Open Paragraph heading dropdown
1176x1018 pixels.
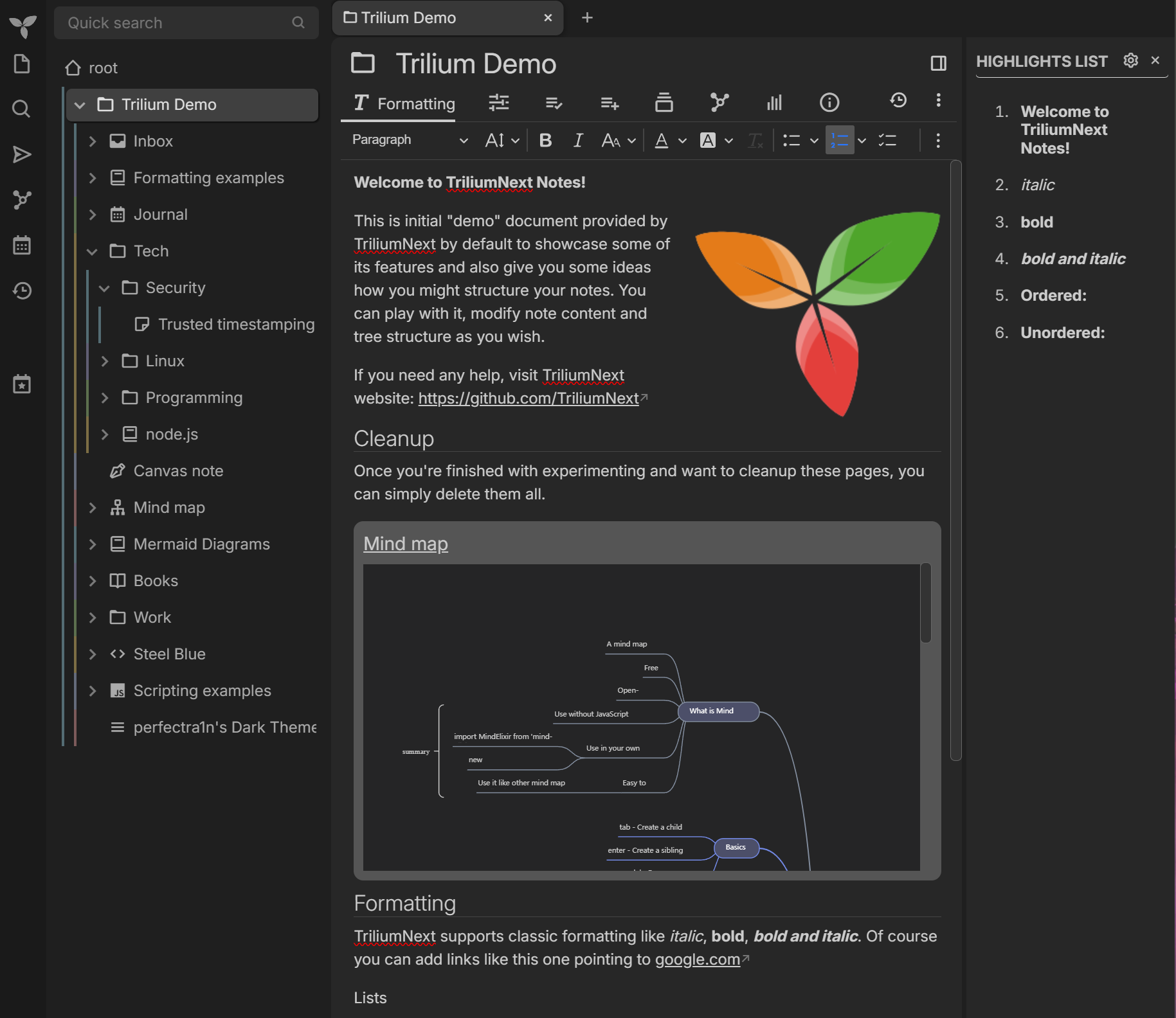pyautogui.click(x=410, y=140)
